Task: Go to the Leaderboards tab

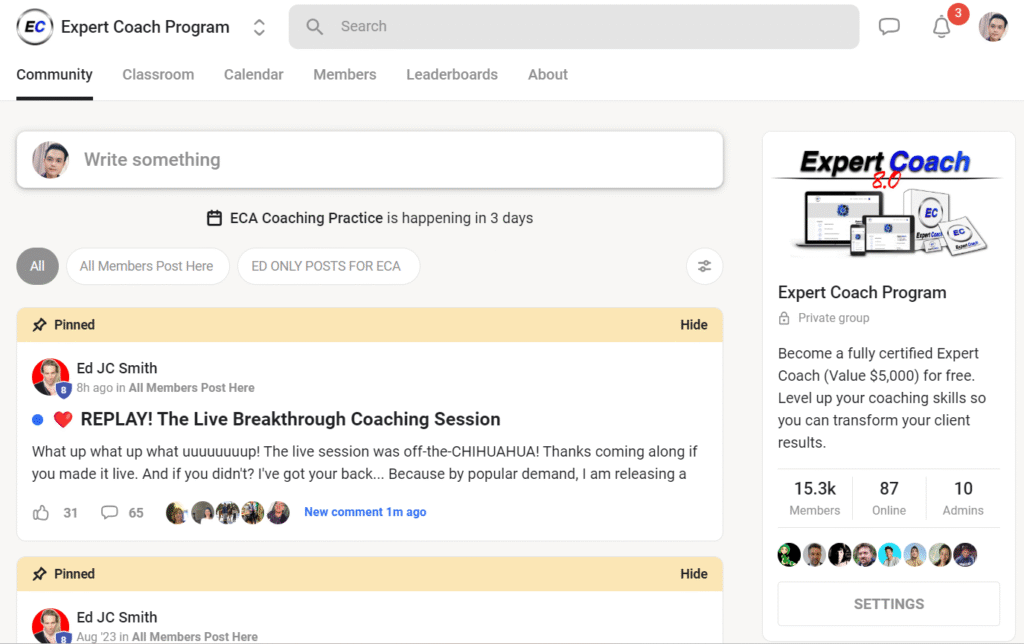Action: pyautogui.click(x=452, y=74)
